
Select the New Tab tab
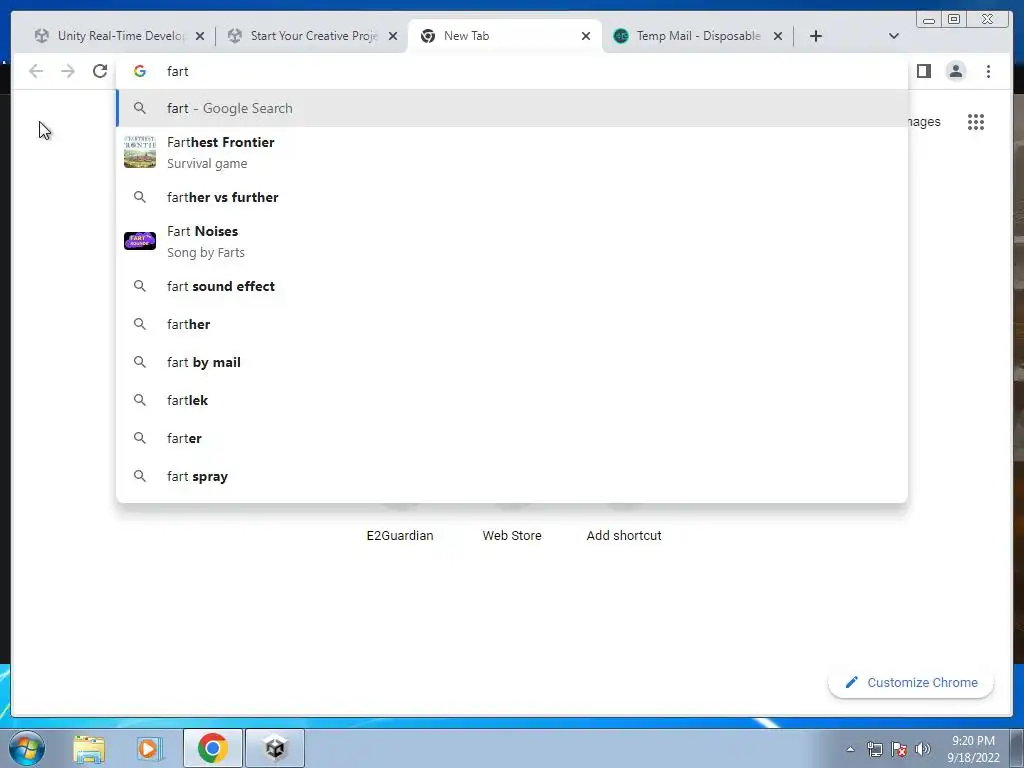505,36
